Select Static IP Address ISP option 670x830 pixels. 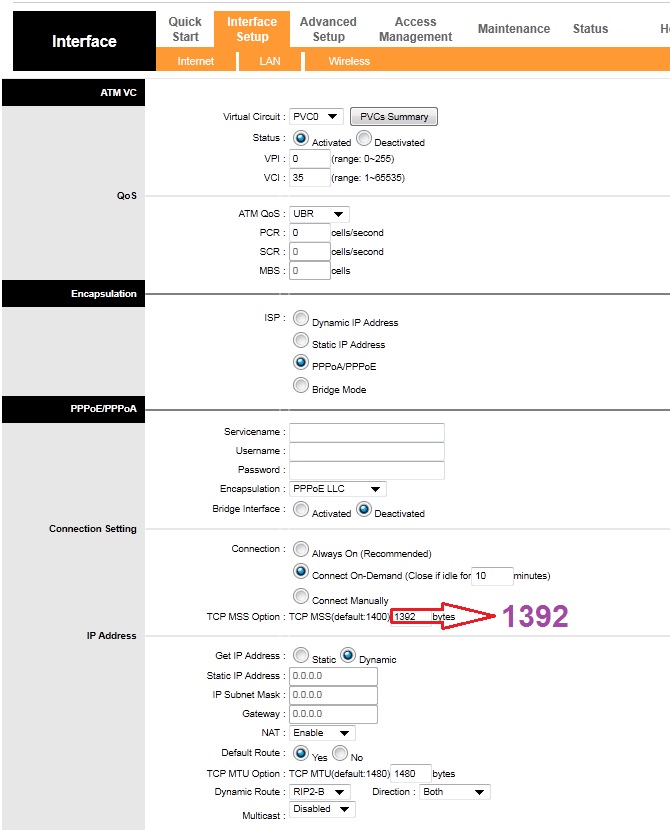pyautogui.click(x=301, y=340)
